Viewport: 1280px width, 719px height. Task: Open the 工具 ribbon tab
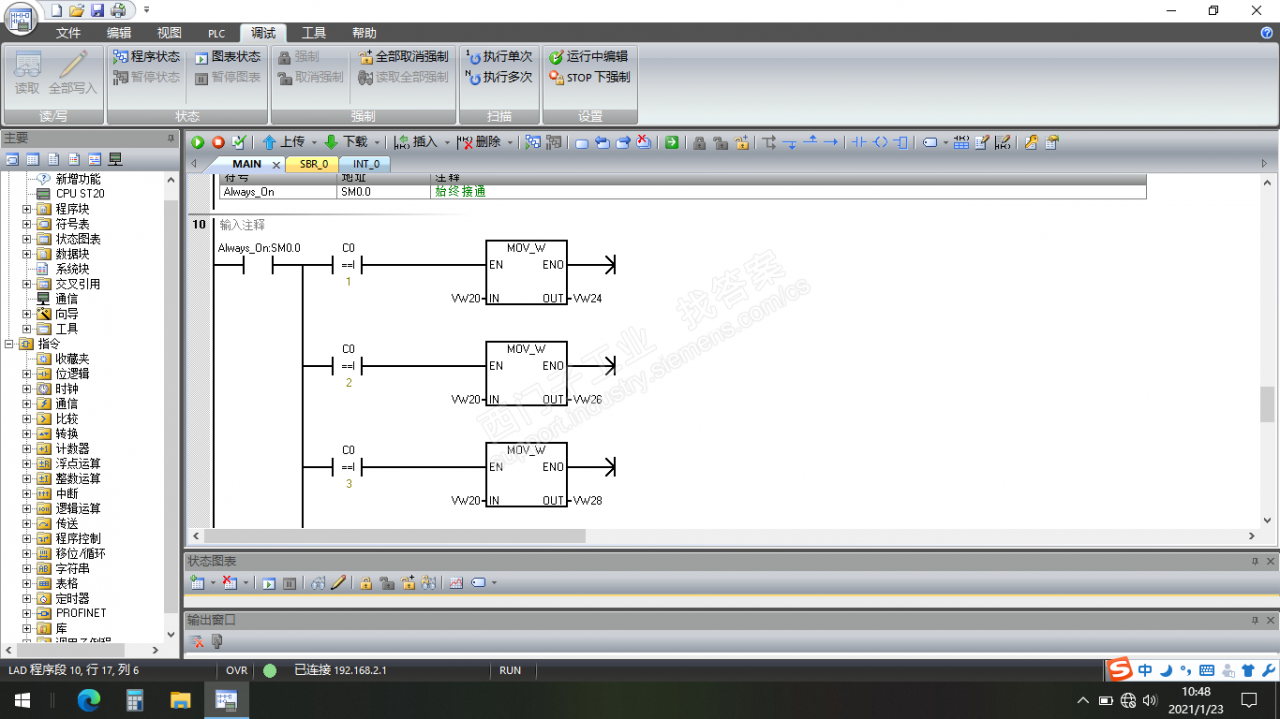point(314,33)
